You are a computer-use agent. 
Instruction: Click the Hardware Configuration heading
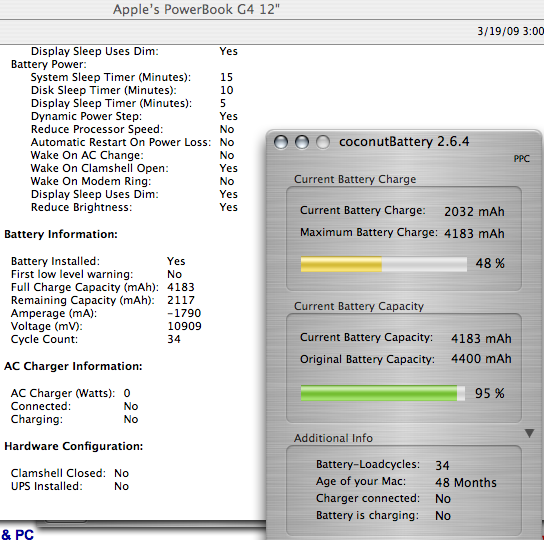pyautogui.click(x=74, y=446)
